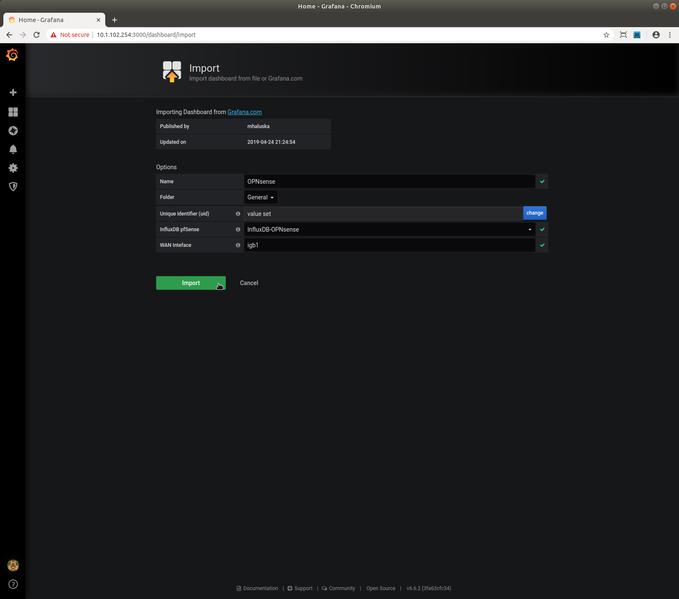Open Server Admin shield icon in sidebar
Image resolution: width=679 pixels, height=599 pixels.
point(13,187)
